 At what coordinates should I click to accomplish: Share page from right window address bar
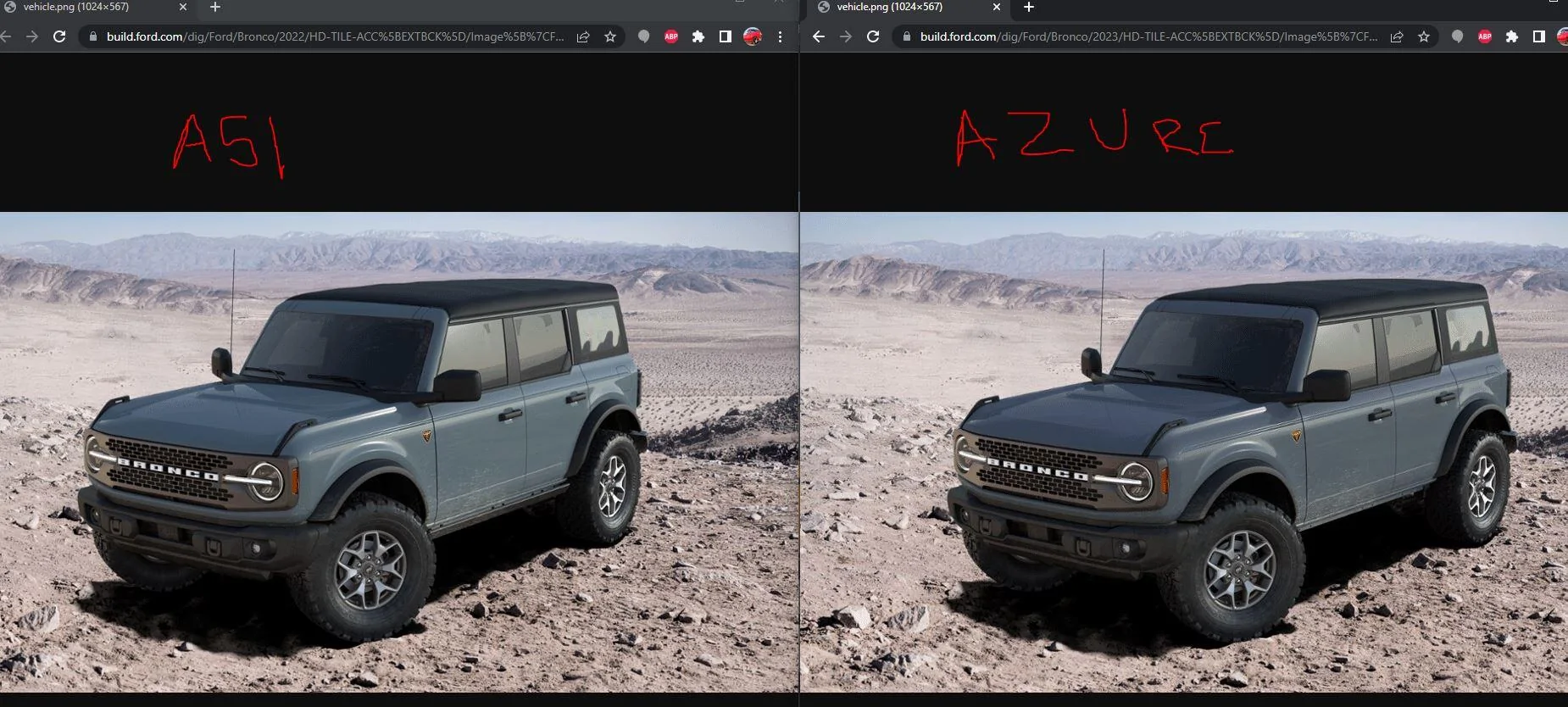1397,36
